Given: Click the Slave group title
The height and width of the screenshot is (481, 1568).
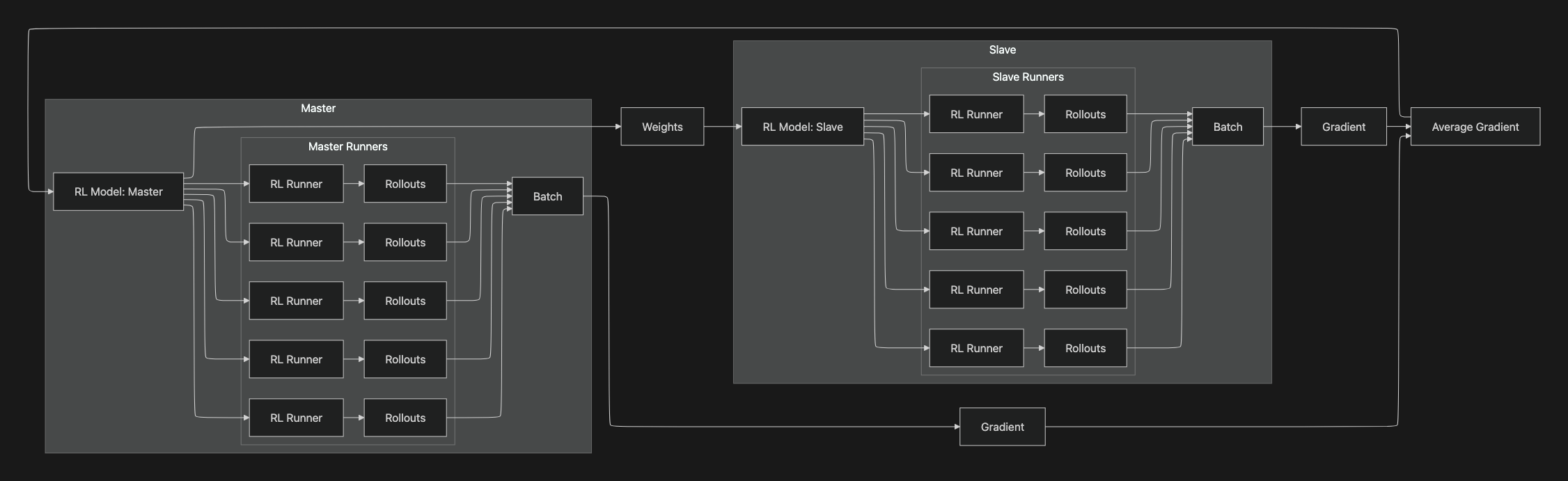Looking at the screenshot, I should (x=1003, y=50).
